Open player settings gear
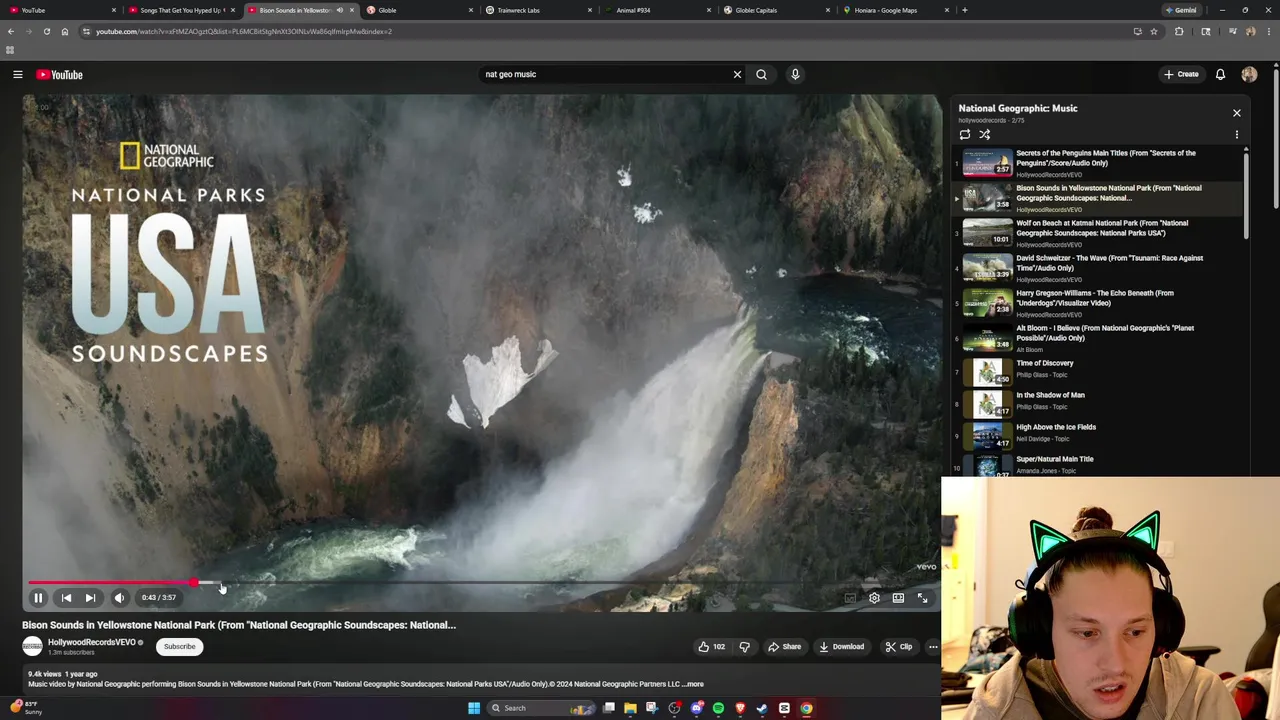This screenshot has width=1280, height=720. coord(874,598)
